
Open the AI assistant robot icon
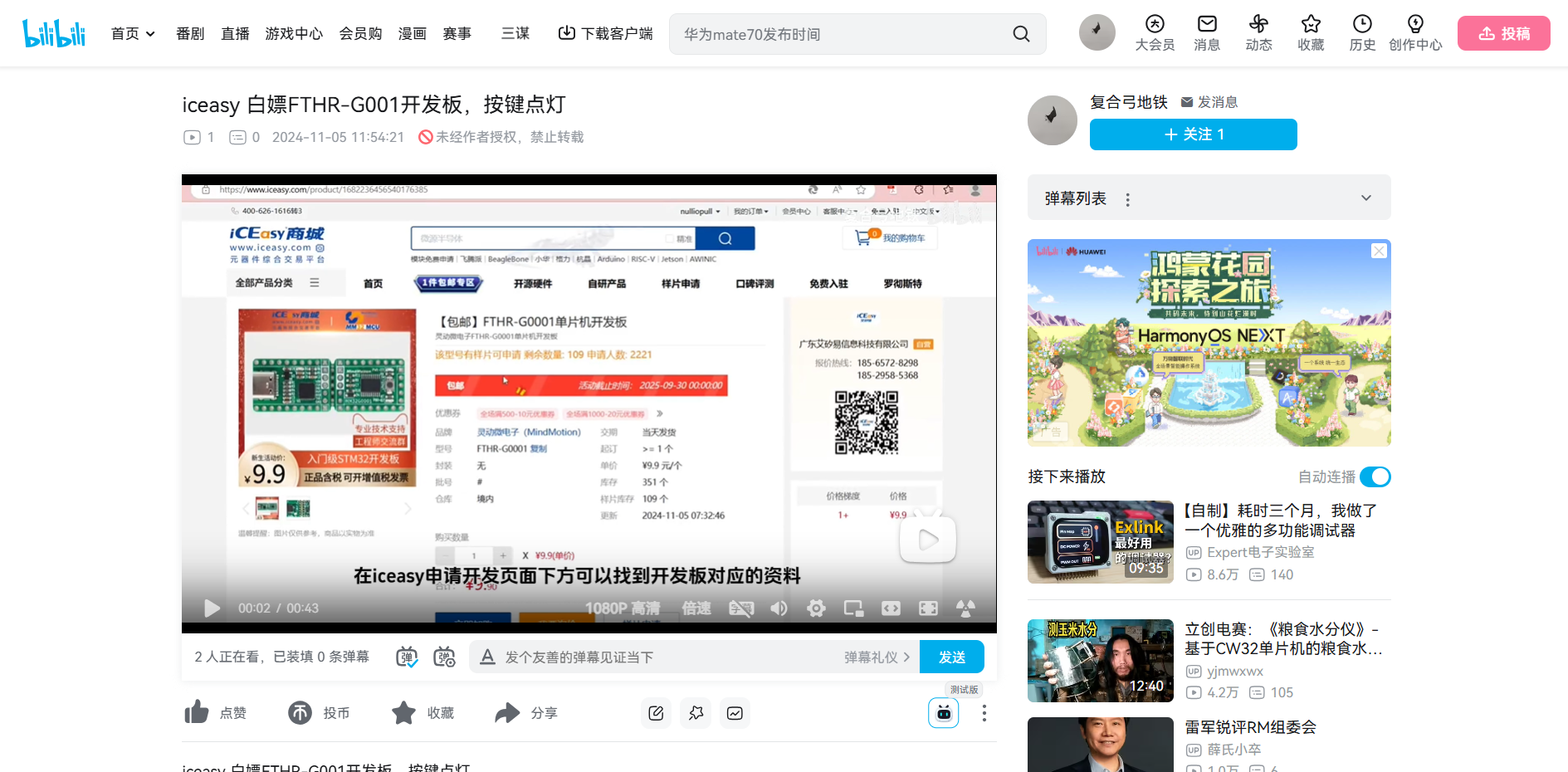pos(943,713)
